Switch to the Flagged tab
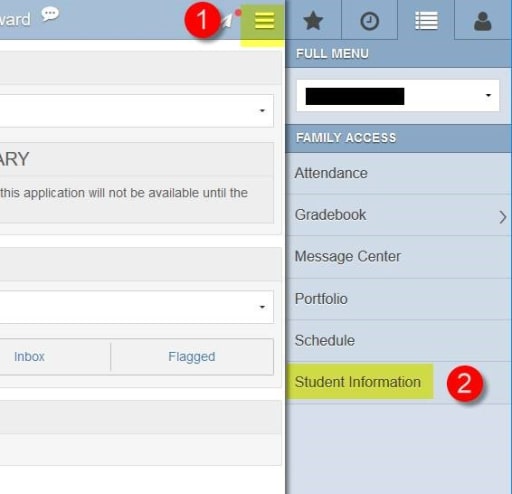The height and width of the screenshot is (494, 512). point(192,357)
